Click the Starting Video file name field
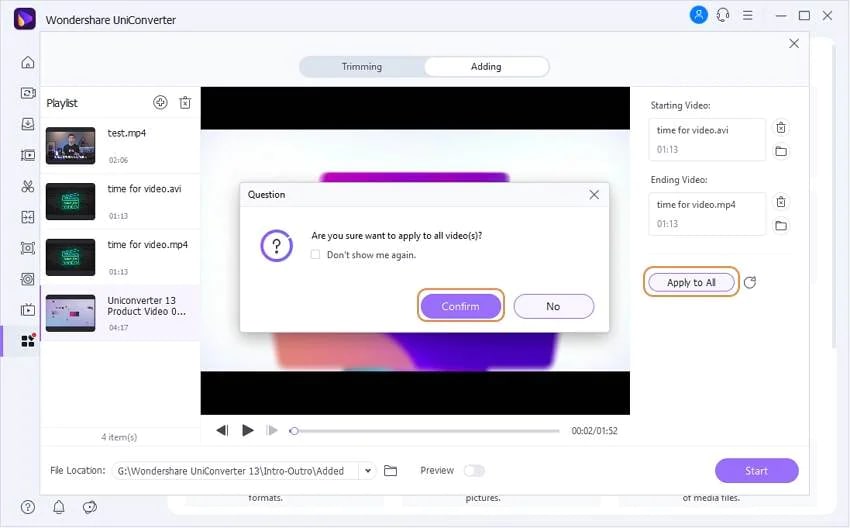 (707, 139)
